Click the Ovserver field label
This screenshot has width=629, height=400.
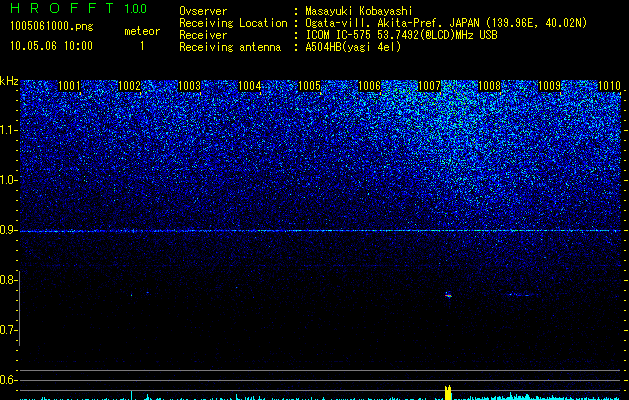[203, 11]
